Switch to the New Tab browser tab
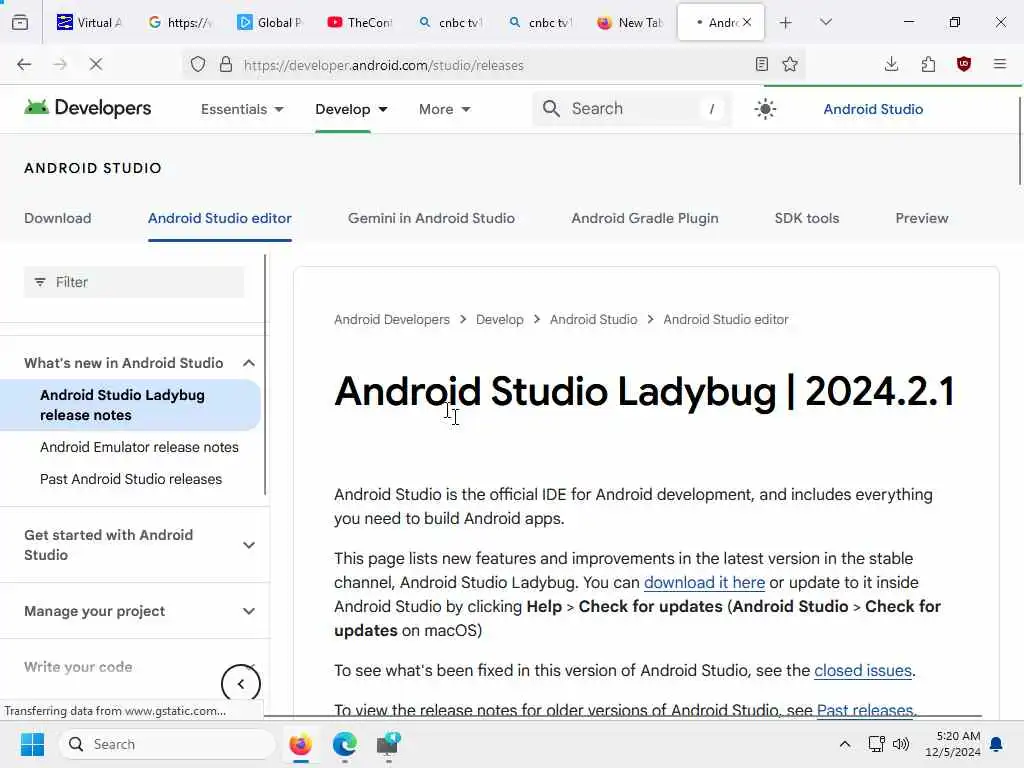 pyautogui.click(x=630, y=22)
